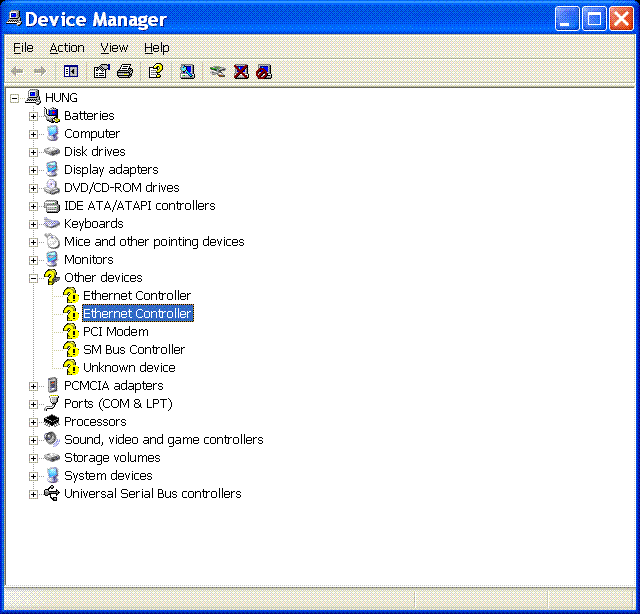Click the Uninstall toolbar icon with red X

241,71
